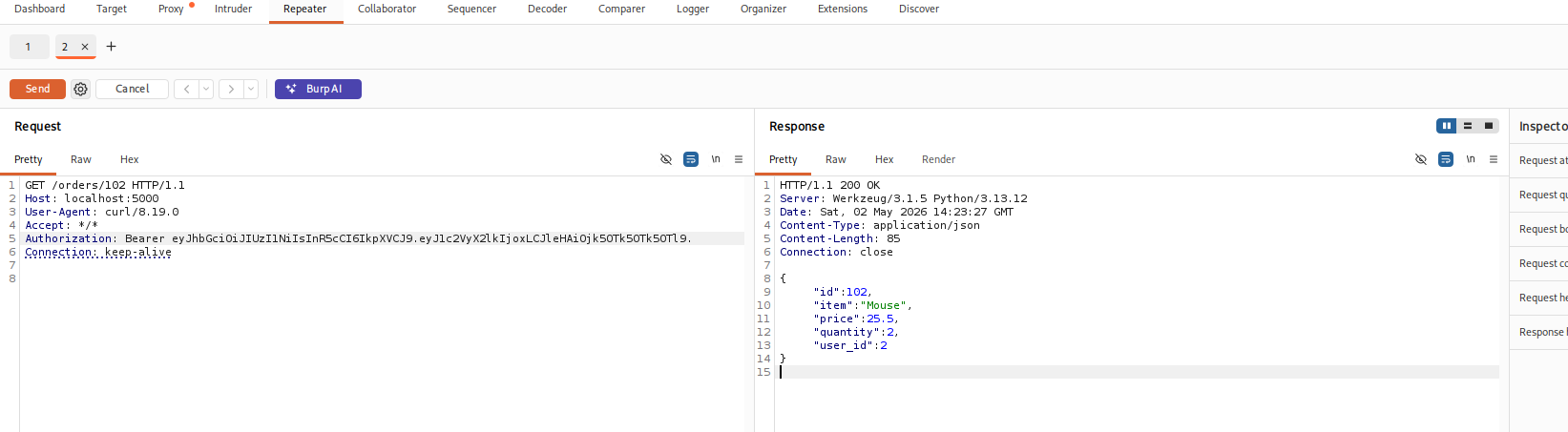Go back to previous request in history

click(186, 89)
